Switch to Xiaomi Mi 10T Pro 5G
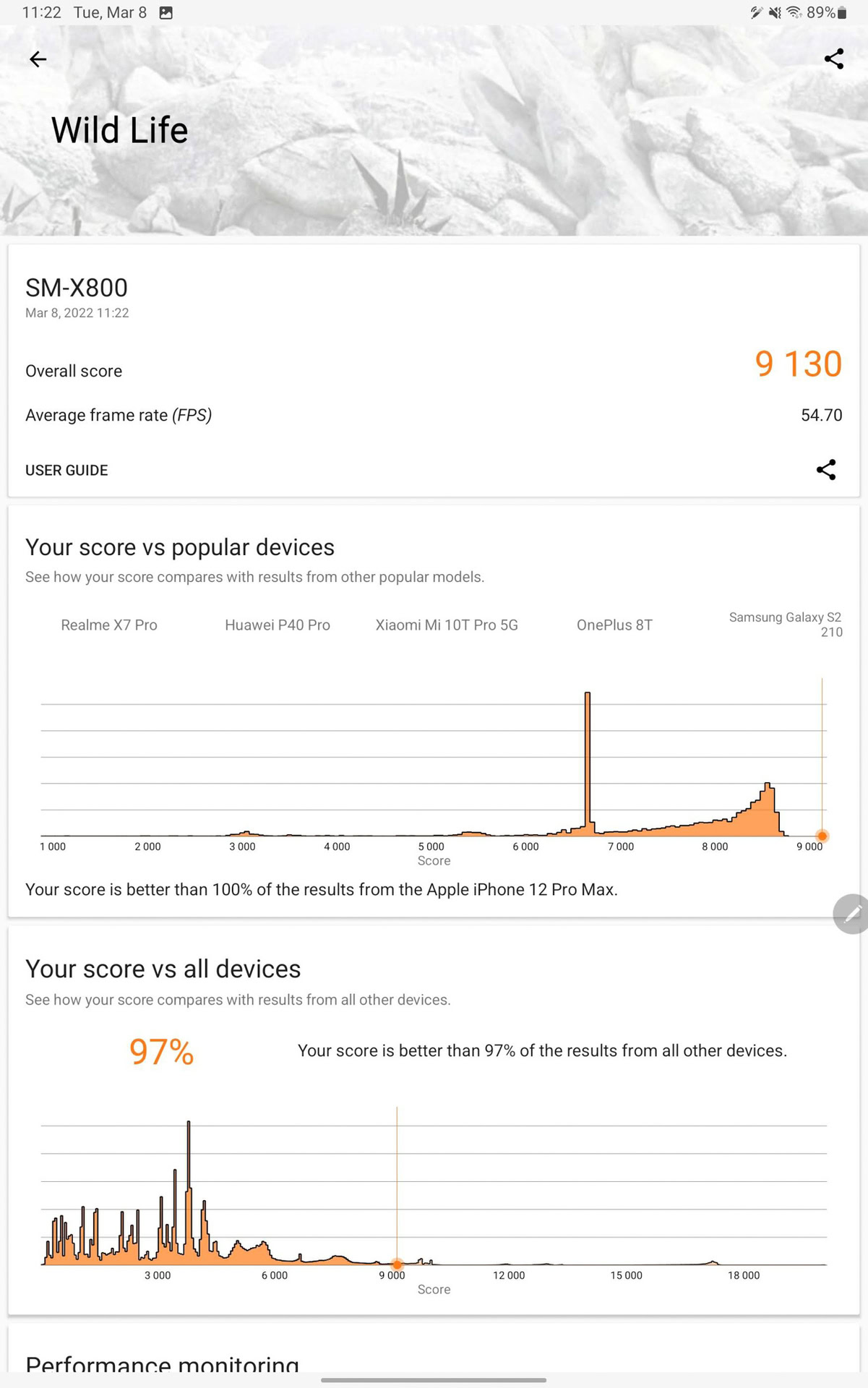This screenshot has height=1388, width=868. (x=447, y=625)
